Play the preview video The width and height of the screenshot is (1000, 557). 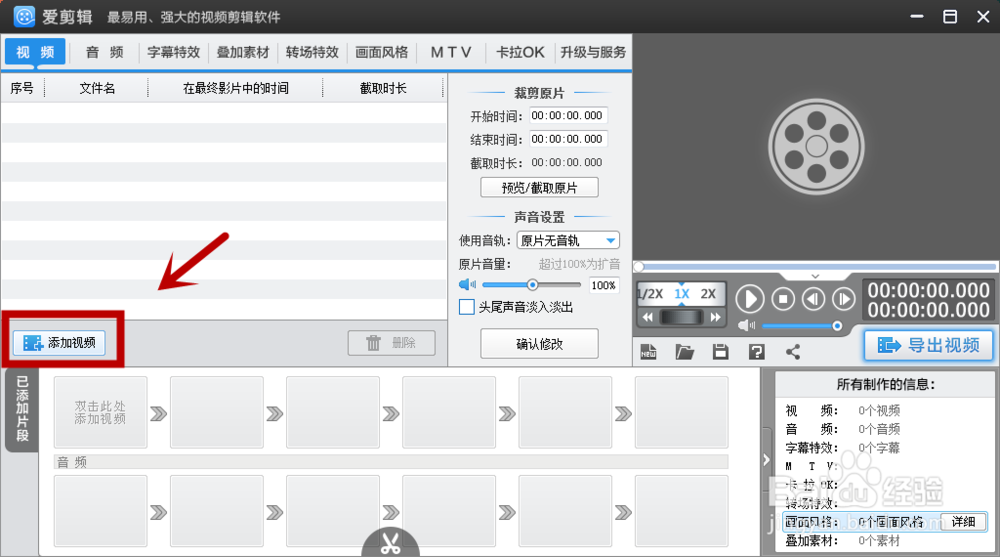pyautogui.click(x=750, y=299)
